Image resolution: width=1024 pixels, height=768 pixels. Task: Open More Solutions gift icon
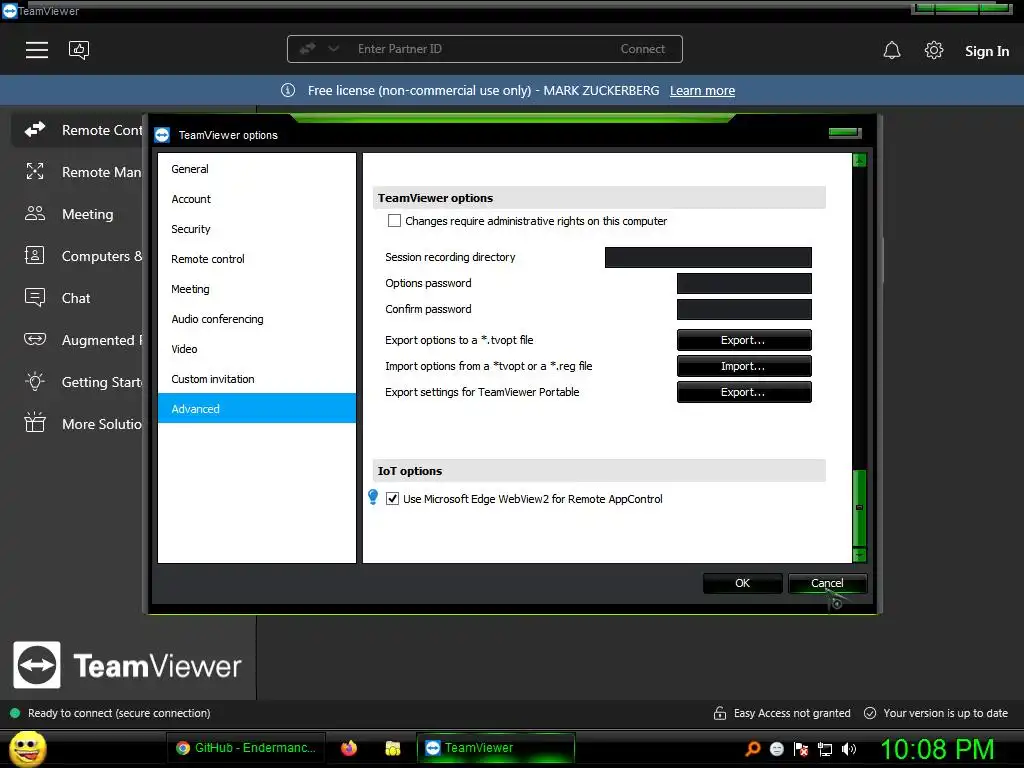(35, 423)
